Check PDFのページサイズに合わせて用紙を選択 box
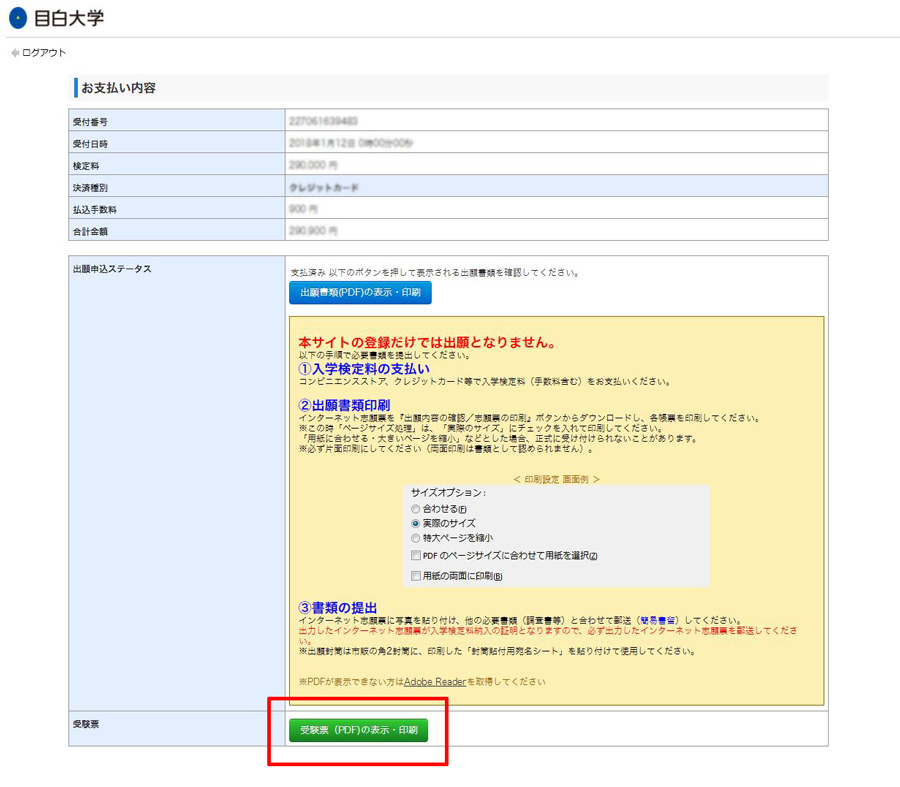The image size is (900, 787). (x=416, y=555)
